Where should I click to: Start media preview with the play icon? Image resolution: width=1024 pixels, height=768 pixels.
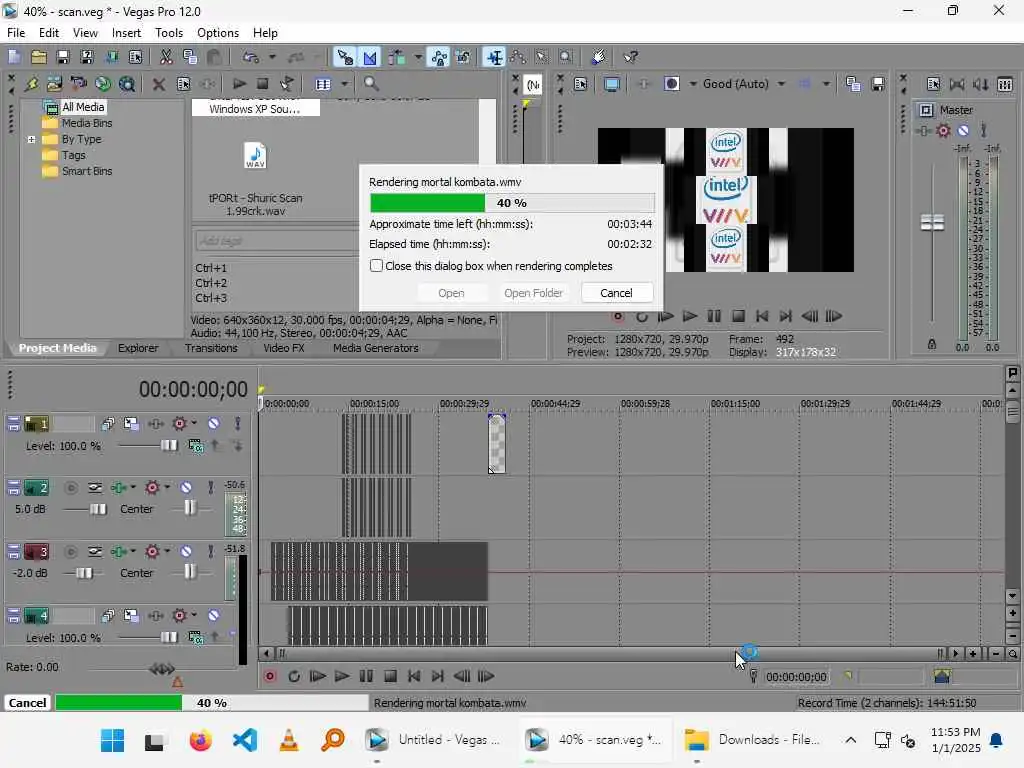[x=239, y=84]
